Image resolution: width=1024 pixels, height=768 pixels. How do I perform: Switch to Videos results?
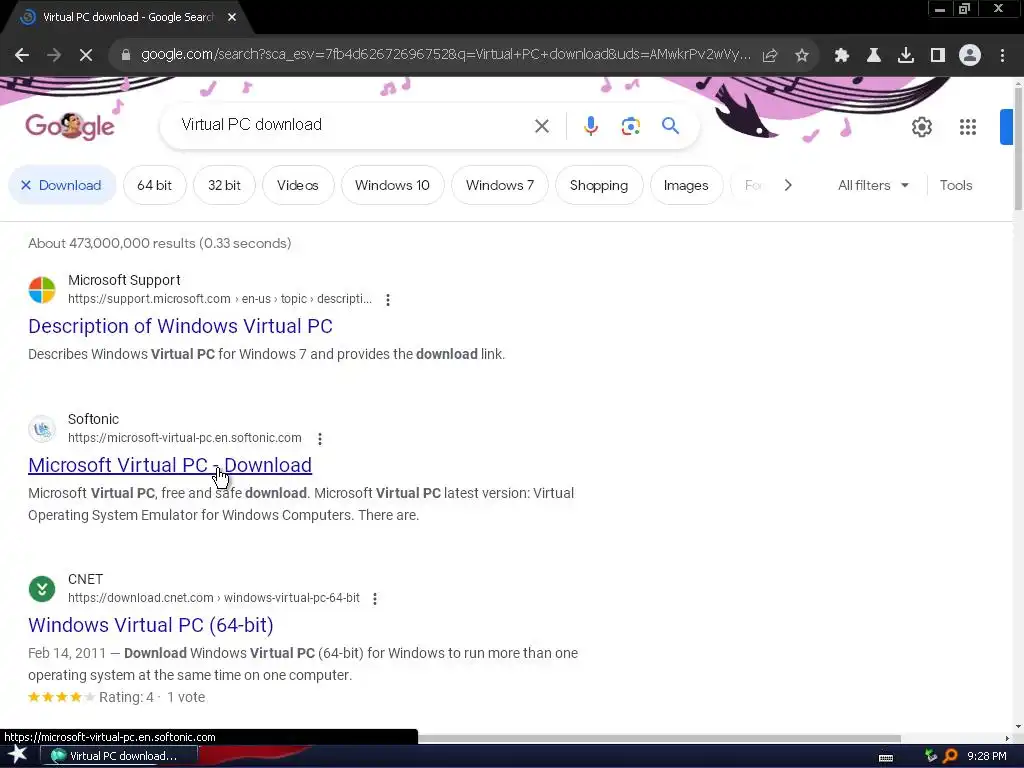298,185
